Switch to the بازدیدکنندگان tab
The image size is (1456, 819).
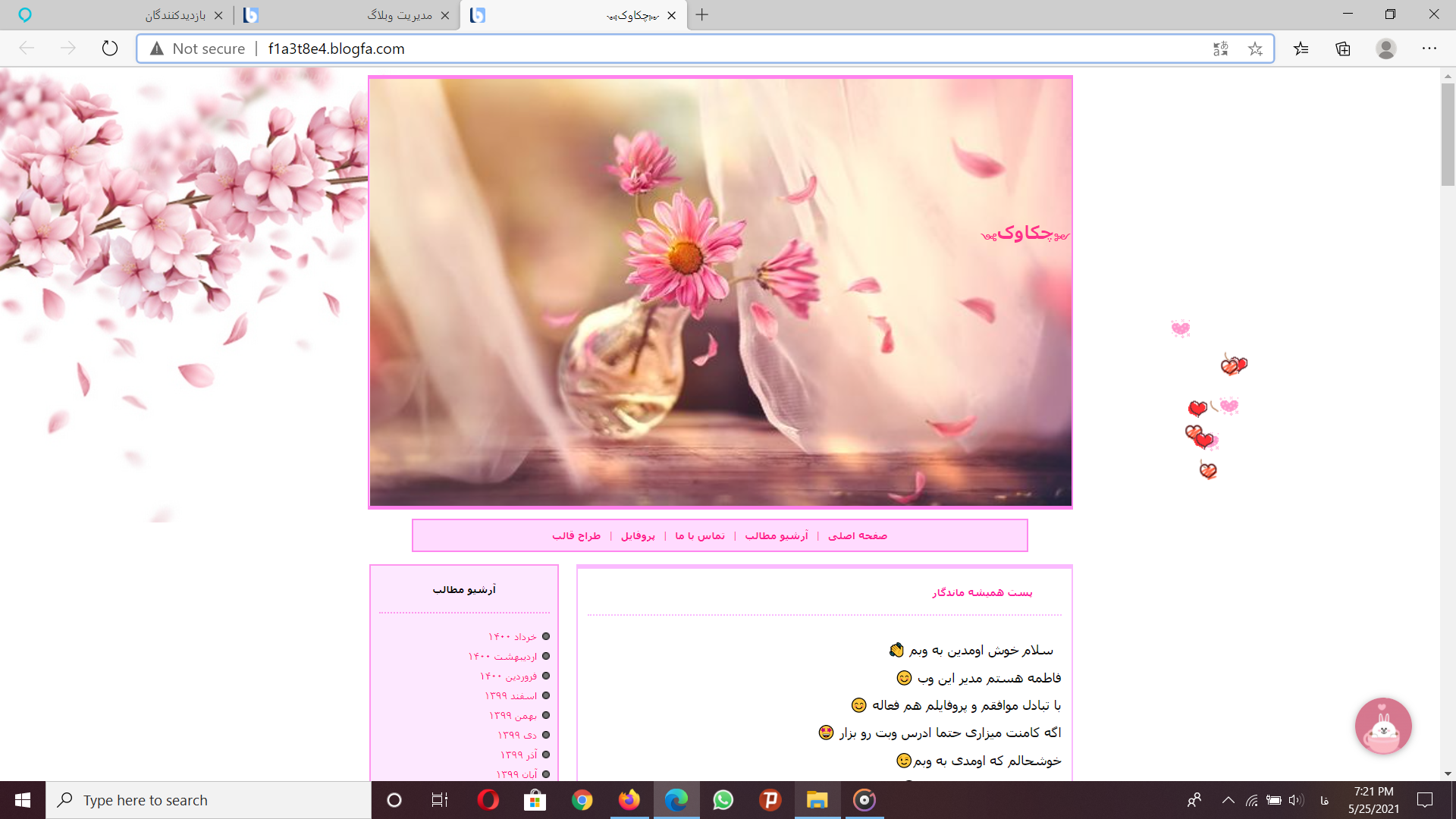click(174, 15)
